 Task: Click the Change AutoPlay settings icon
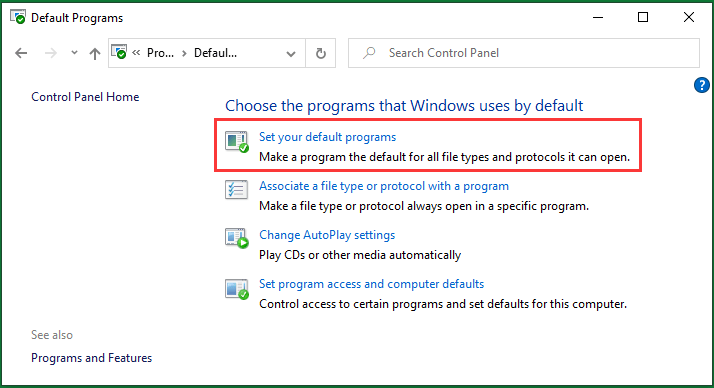coord(237,238)
